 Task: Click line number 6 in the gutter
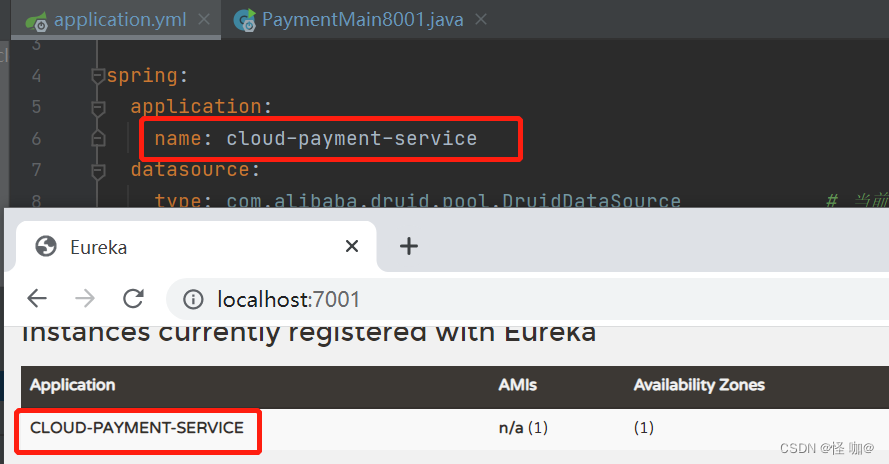click(x=36, y=138)
